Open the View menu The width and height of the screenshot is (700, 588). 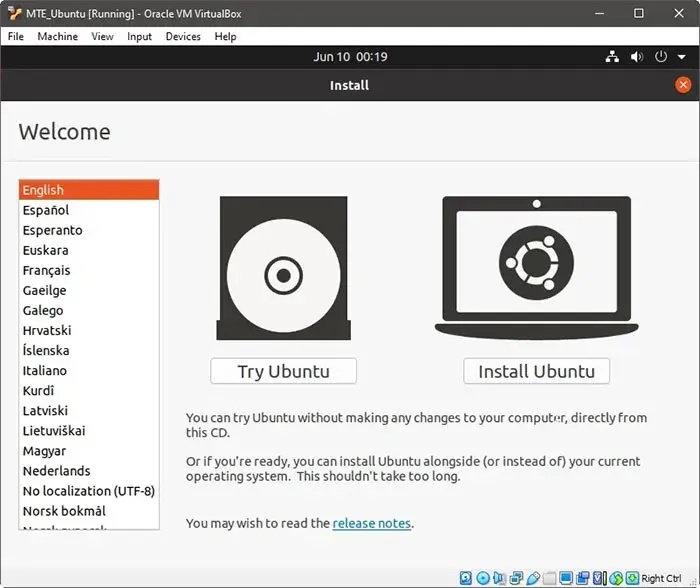point(102,37)
